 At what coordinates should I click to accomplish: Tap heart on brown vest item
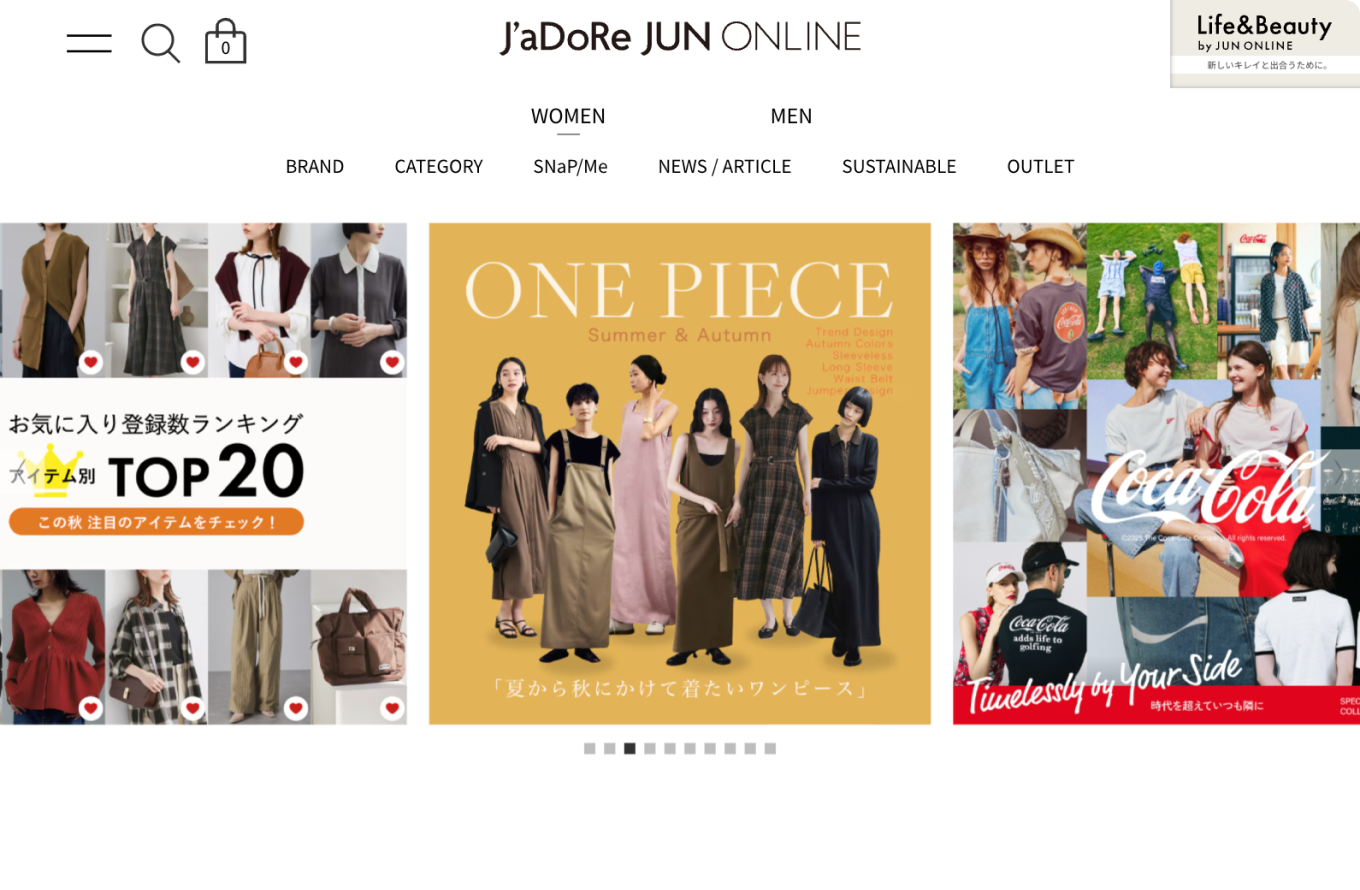coord(91,362)
